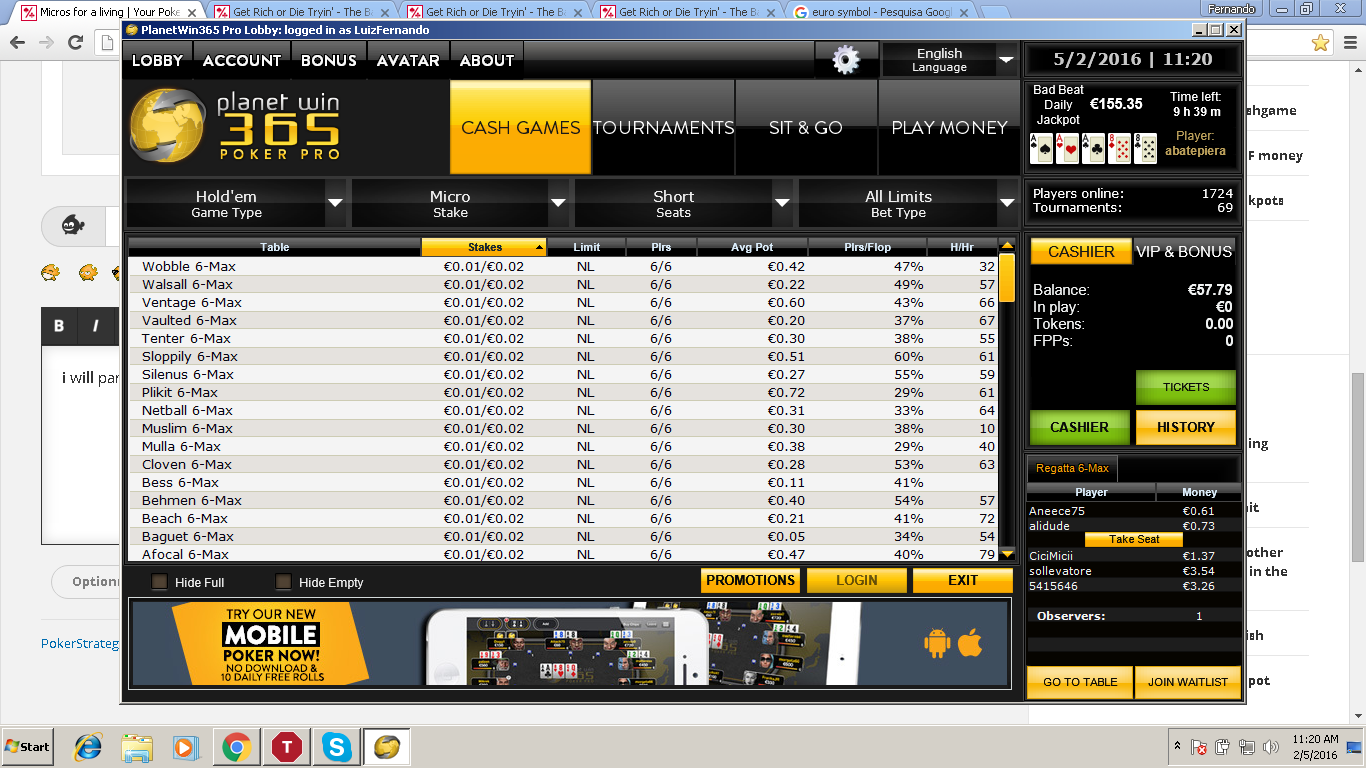Open the red T app on the taskbar
1366x768 pixels.
tap(287, 747)
